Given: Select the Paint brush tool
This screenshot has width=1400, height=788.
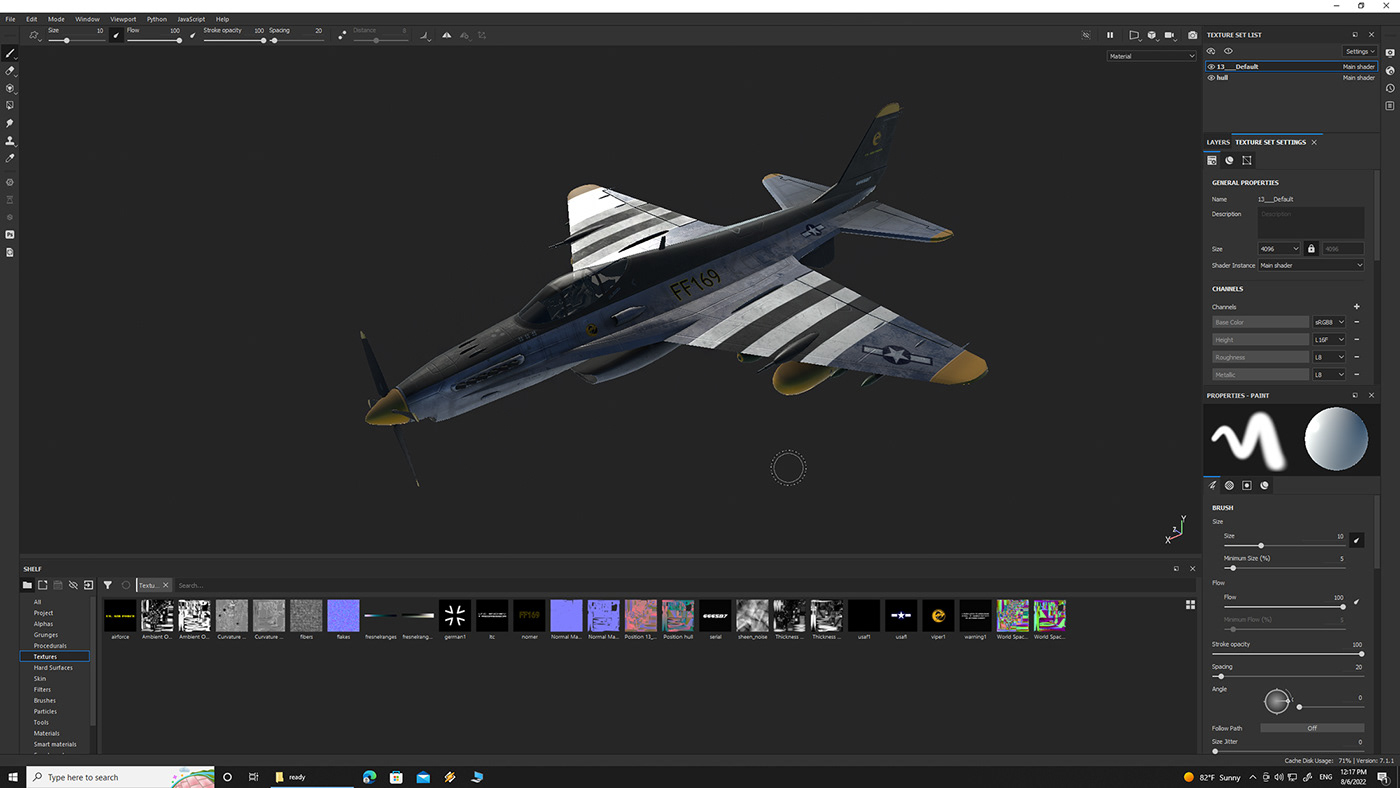Looking at the screenshot, I should tap(10, 52).
